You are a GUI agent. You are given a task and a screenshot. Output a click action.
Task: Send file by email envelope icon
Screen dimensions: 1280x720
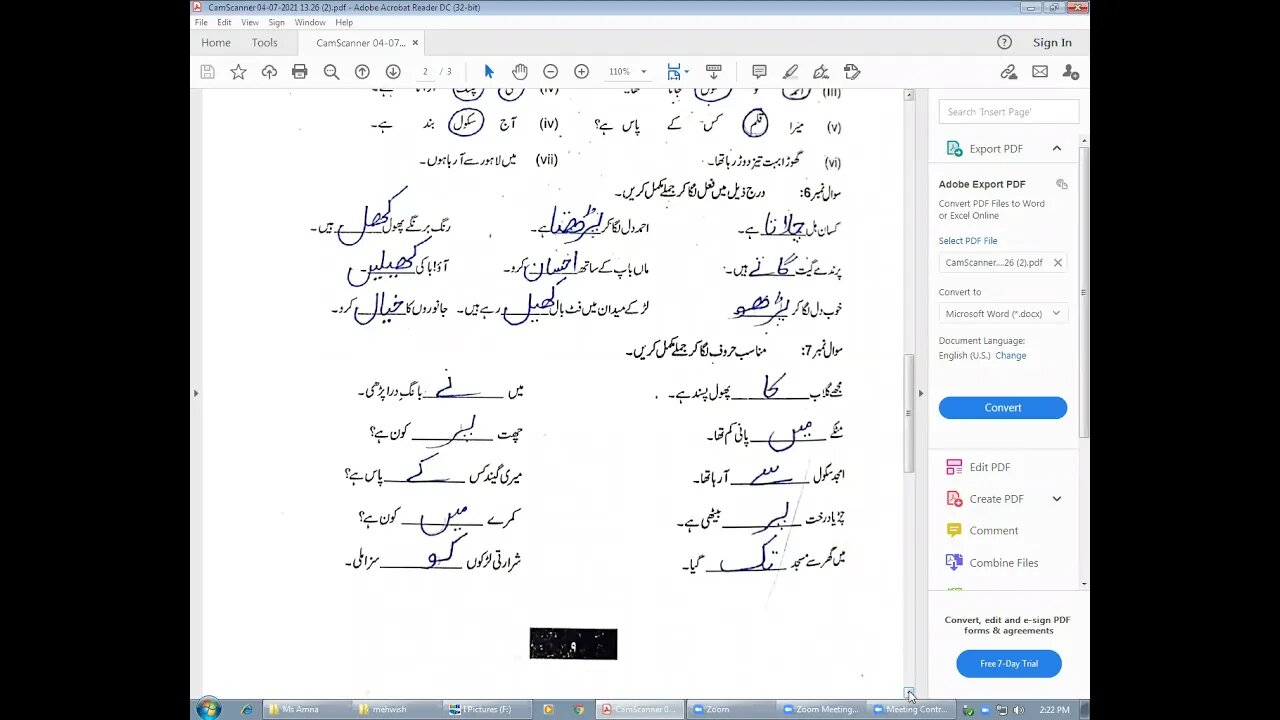tap(1040, 72)
